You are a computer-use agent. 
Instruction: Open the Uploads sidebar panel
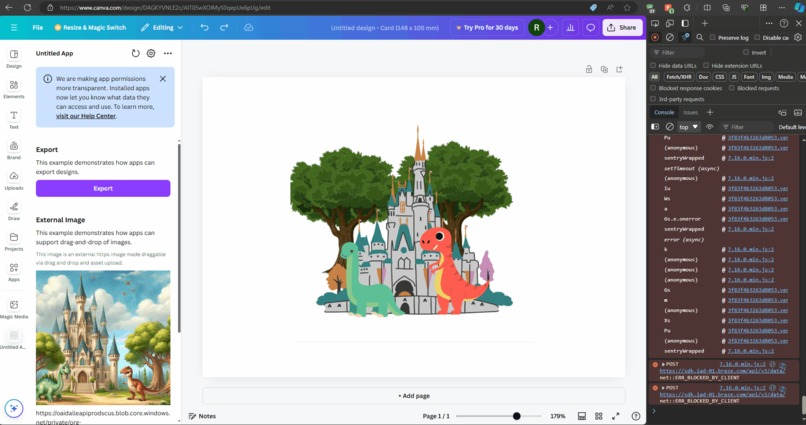coord(14,180)
